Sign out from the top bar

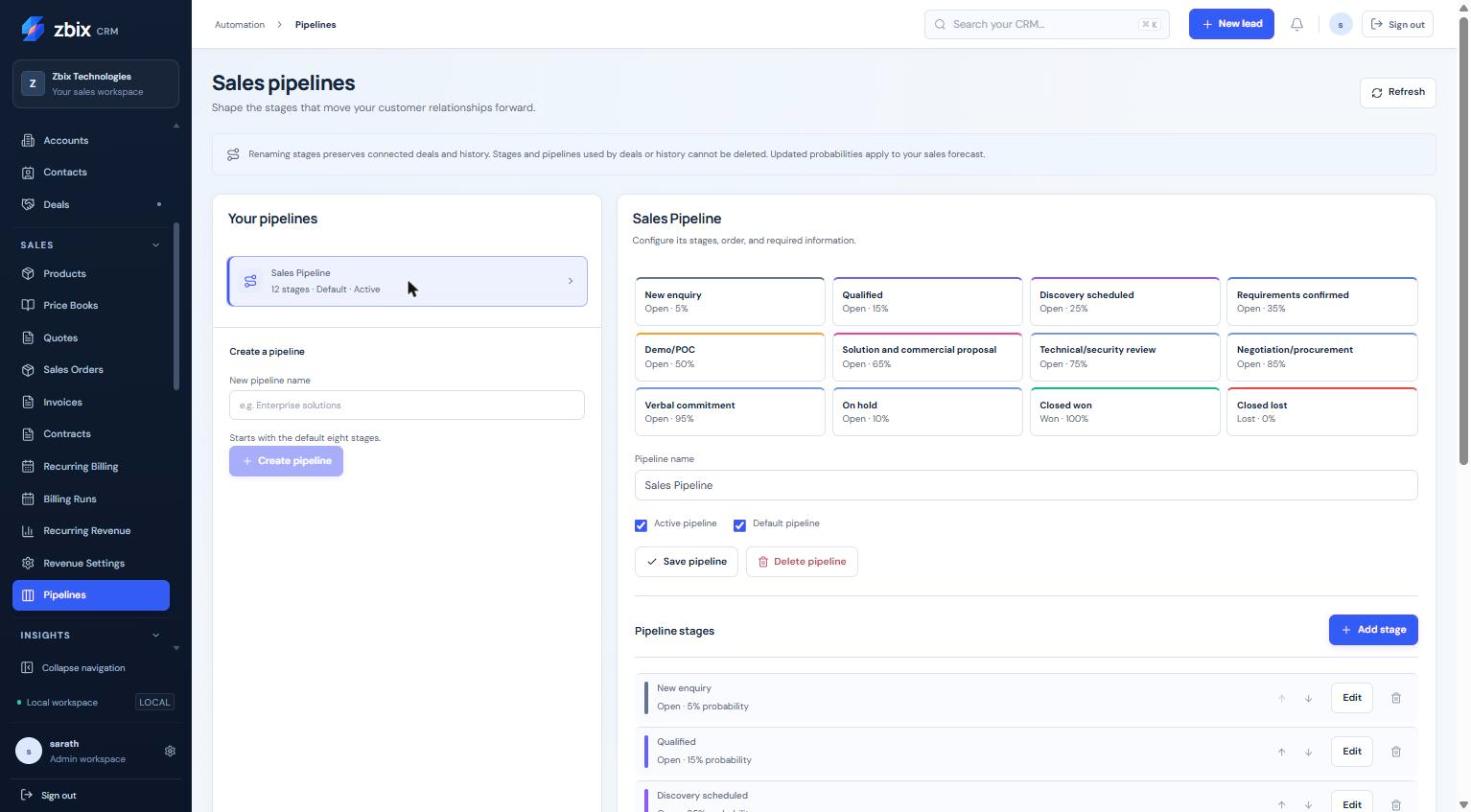(1398, 24)
